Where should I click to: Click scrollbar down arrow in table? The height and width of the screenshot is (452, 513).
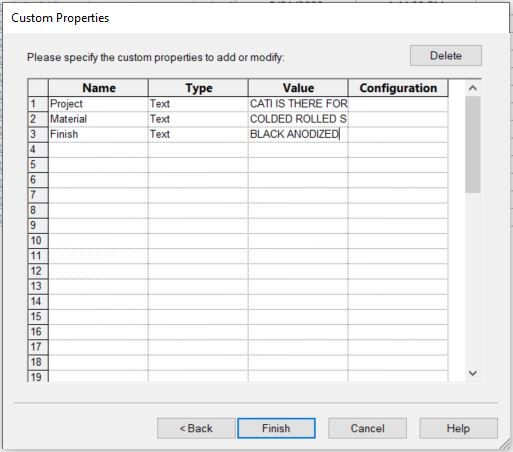(473, 373)
